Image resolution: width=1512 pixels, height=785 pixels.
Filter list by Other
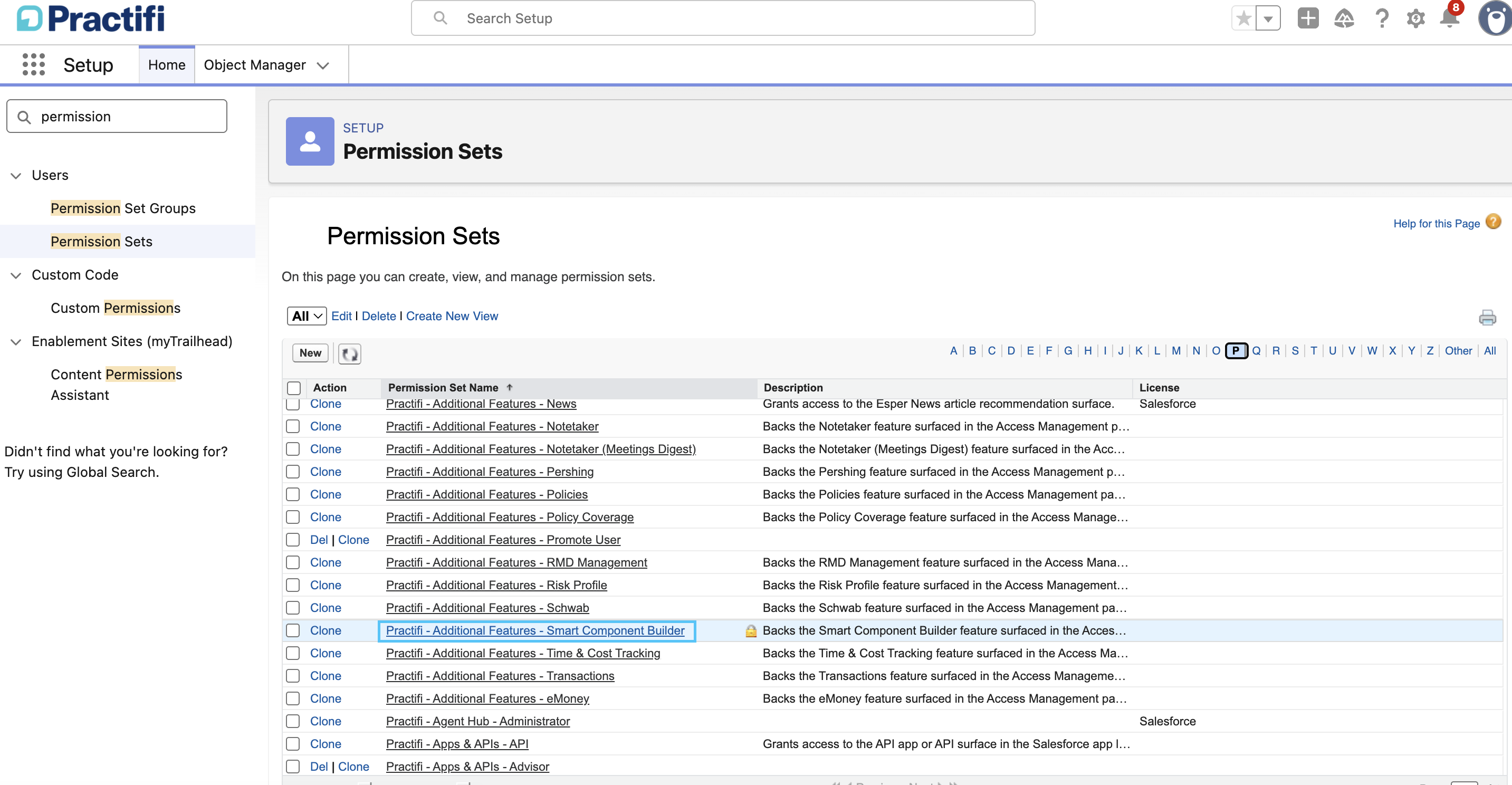coord(1458,351)
